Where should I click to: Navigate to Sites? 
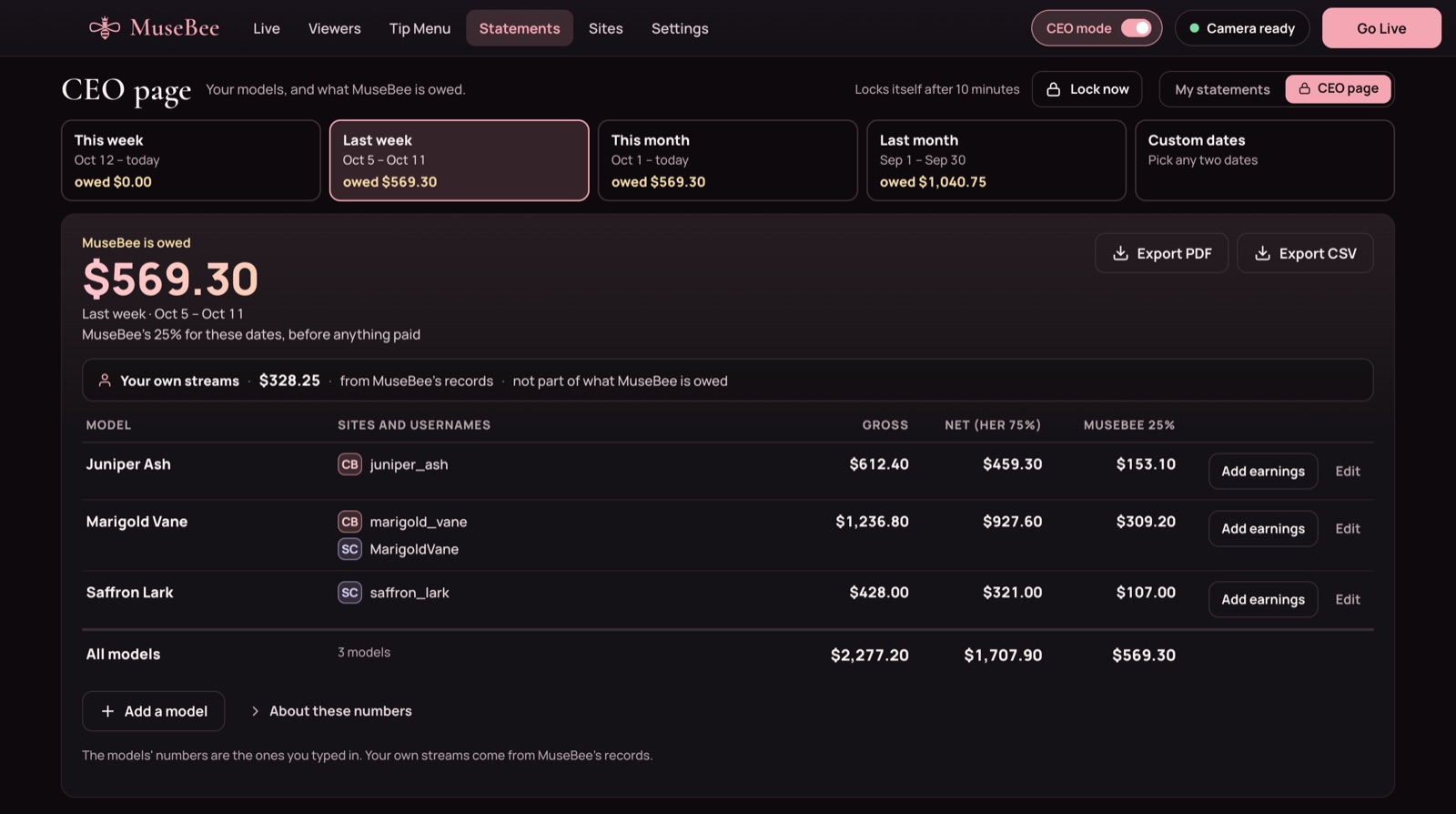click(605, 28)
